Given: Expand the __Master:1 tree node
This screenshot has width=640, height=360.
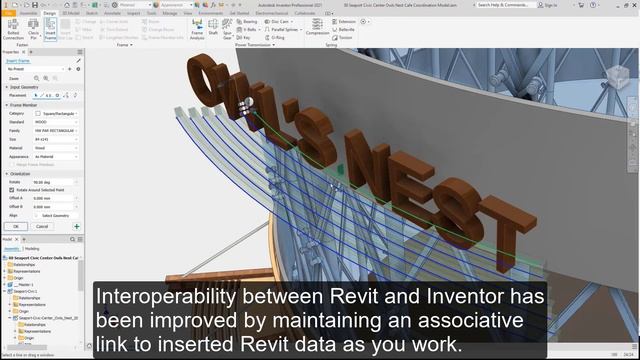Looking at the screenshot, I should pos(5,284).
